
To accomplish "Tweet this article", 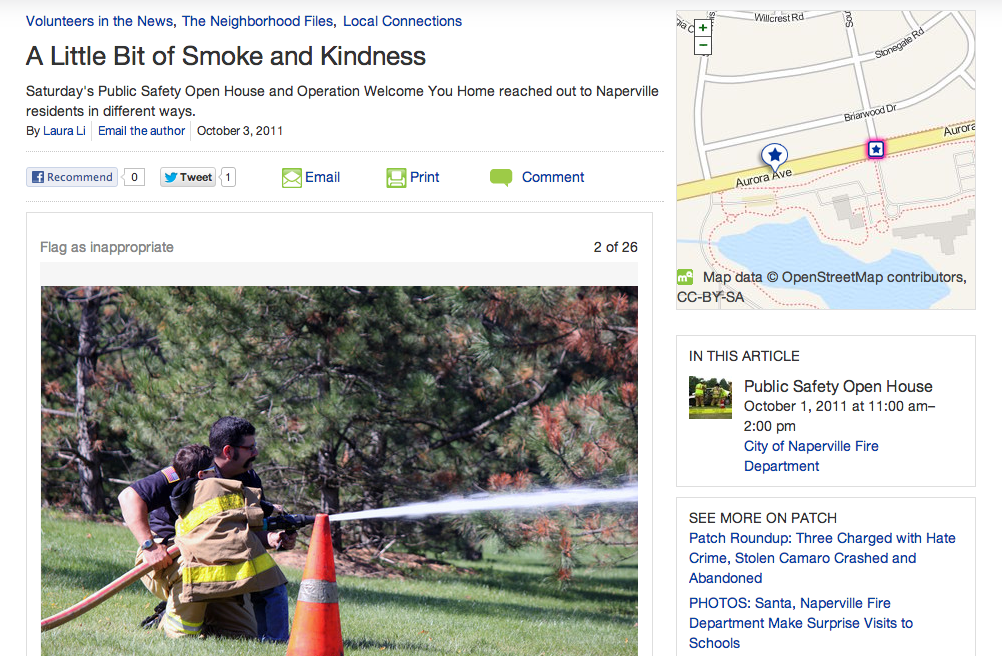I will click(x=188, y=177).
